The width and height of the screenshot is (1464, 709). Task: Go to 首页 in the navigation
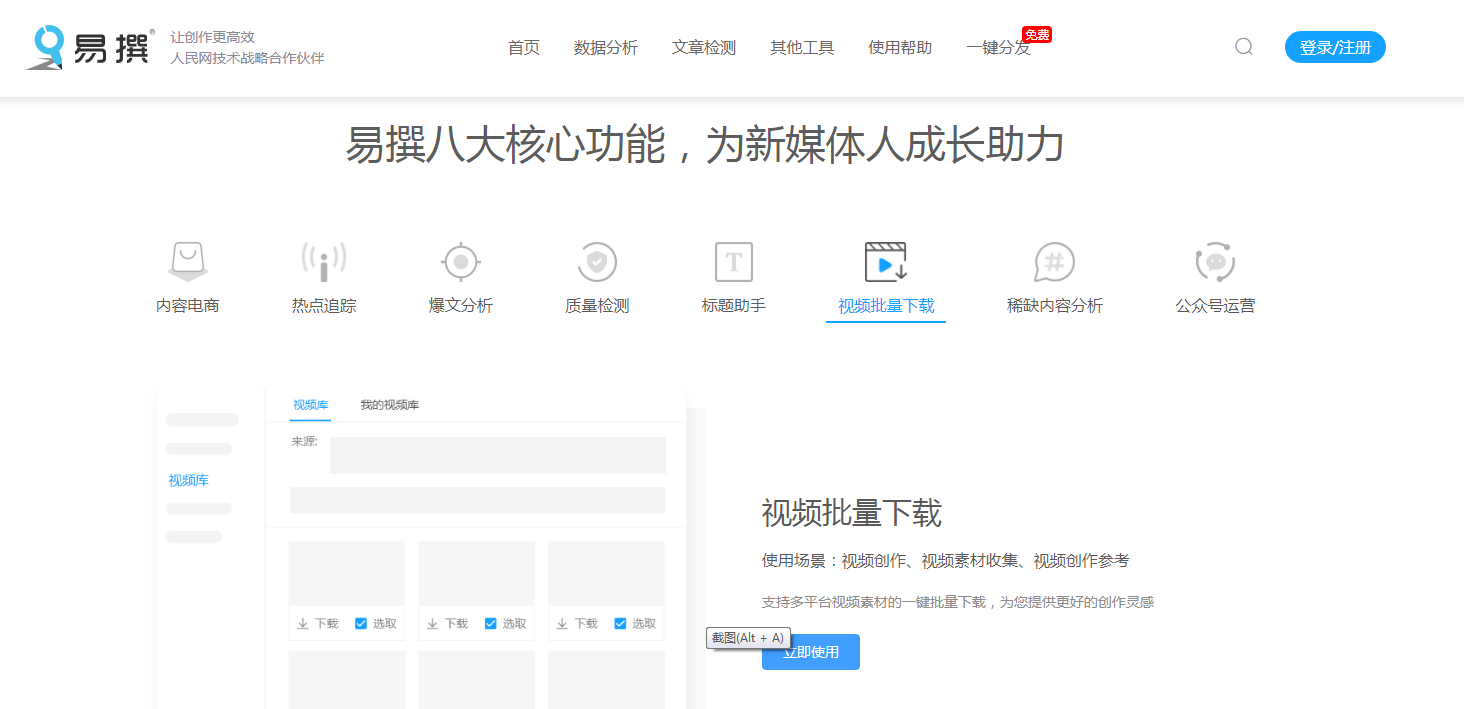524,48
